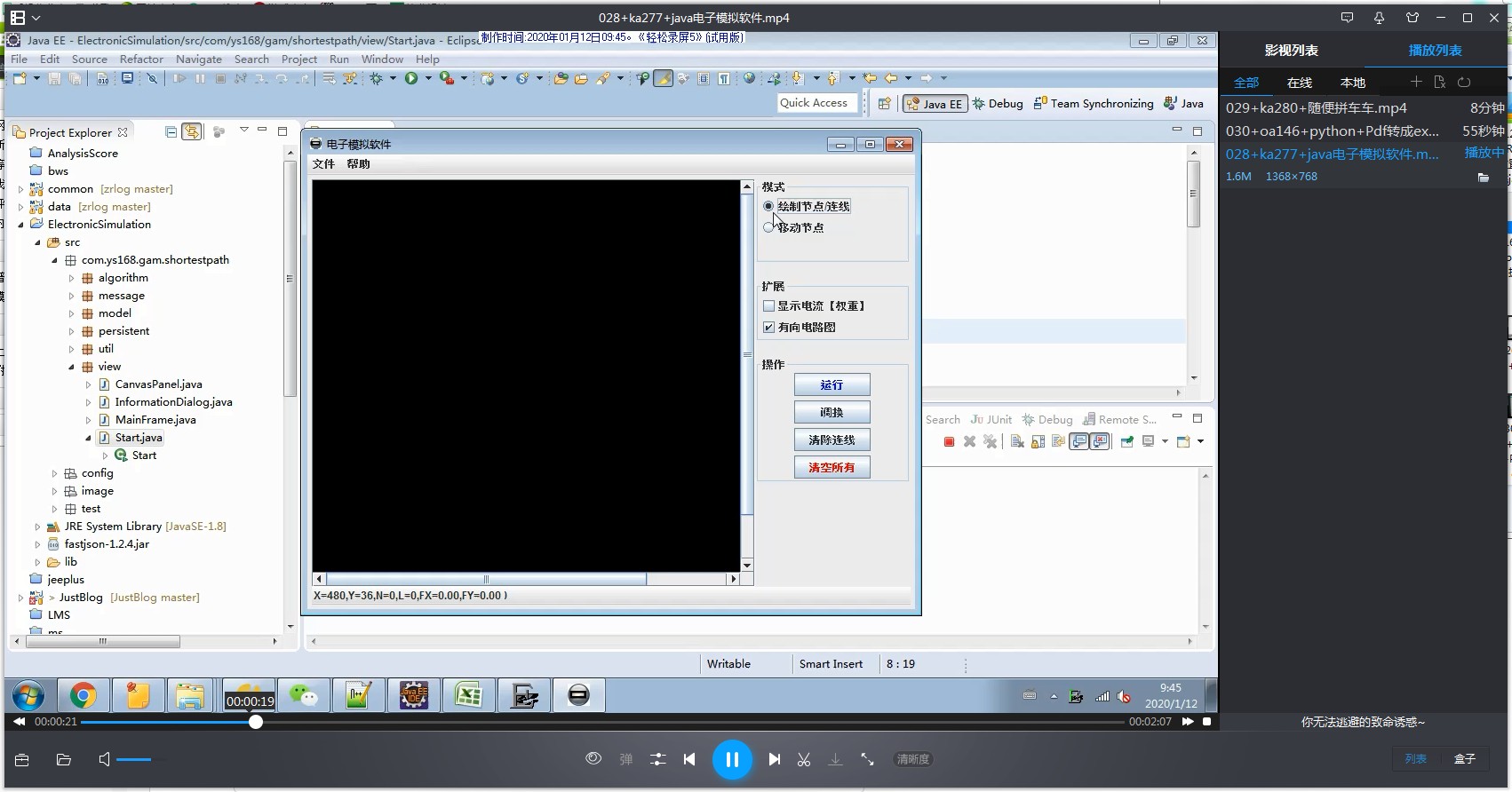Switch to the 影视列表 tab

click(1292, 51)
